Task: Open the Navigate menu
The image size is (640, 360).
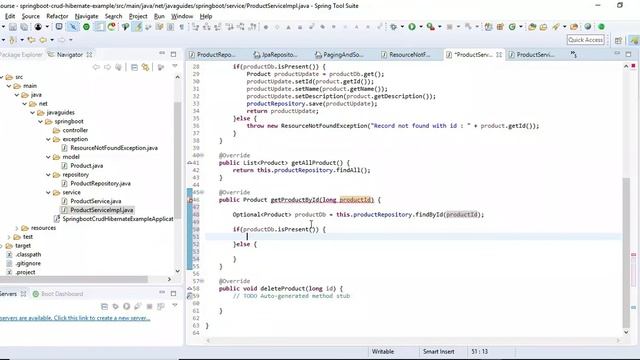Action: (x=87, y=16)
